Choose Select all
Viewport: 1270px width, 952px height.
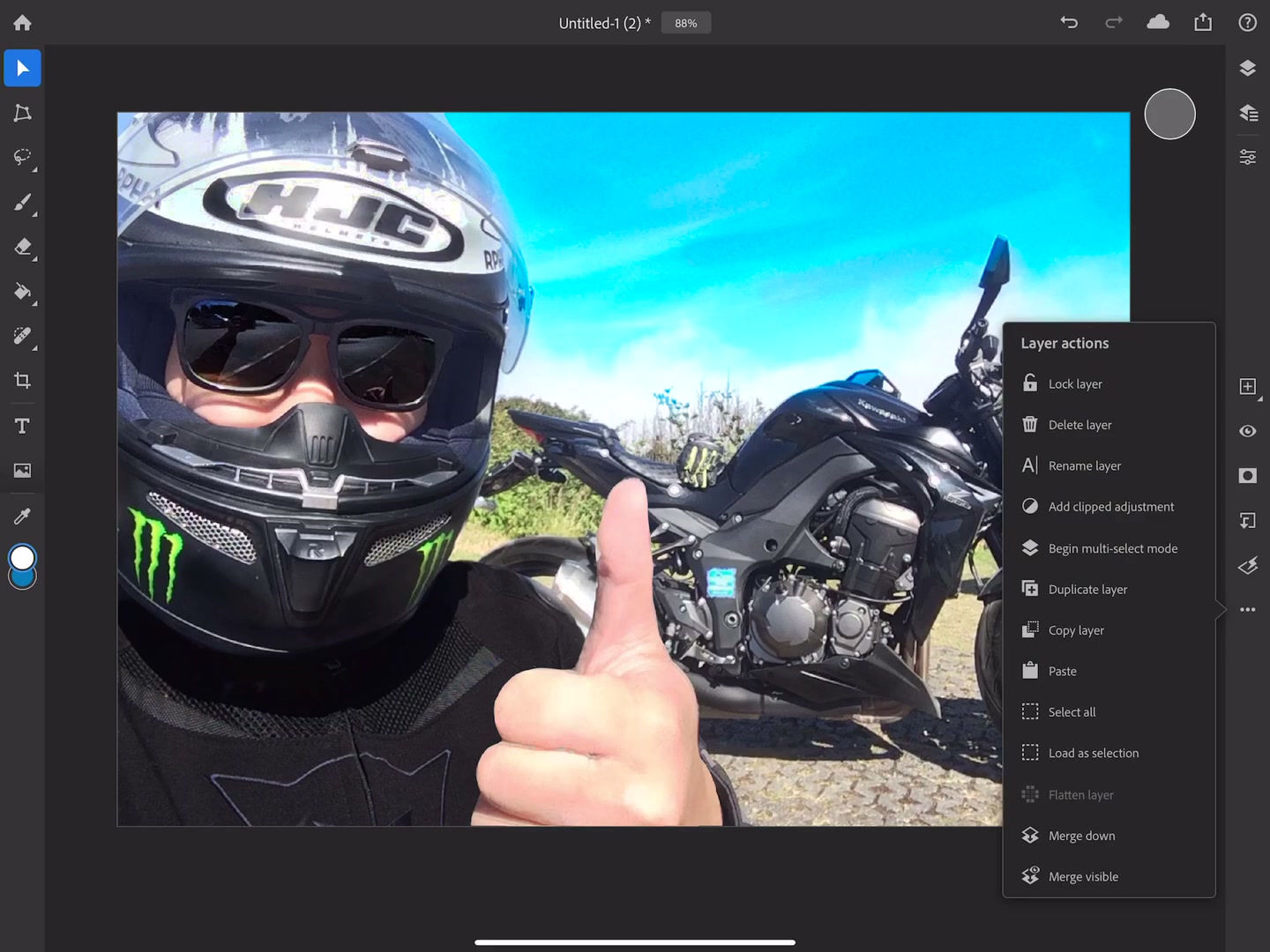coord(1109,712)
